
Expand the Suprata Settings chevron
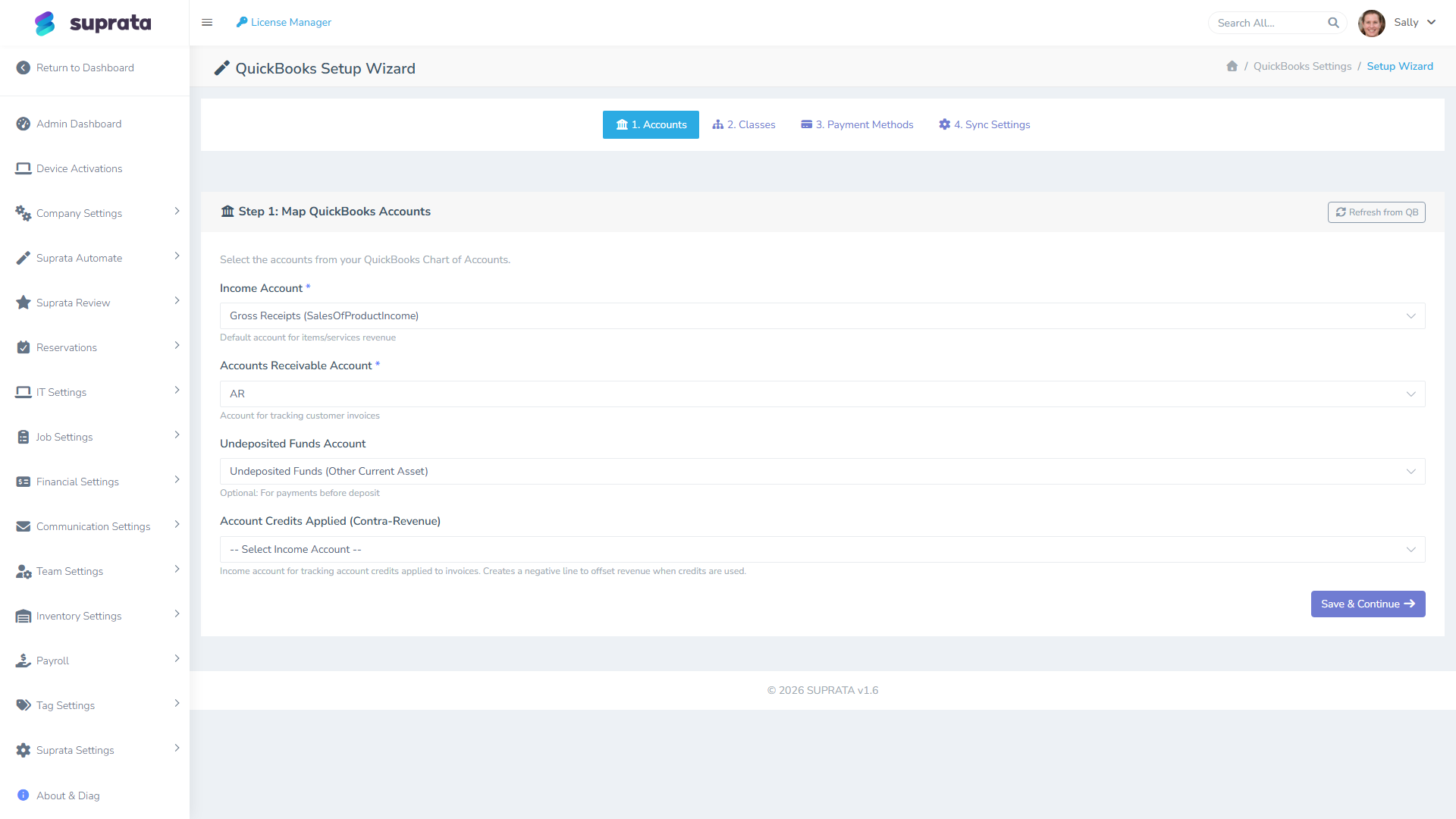coord(177,748)
